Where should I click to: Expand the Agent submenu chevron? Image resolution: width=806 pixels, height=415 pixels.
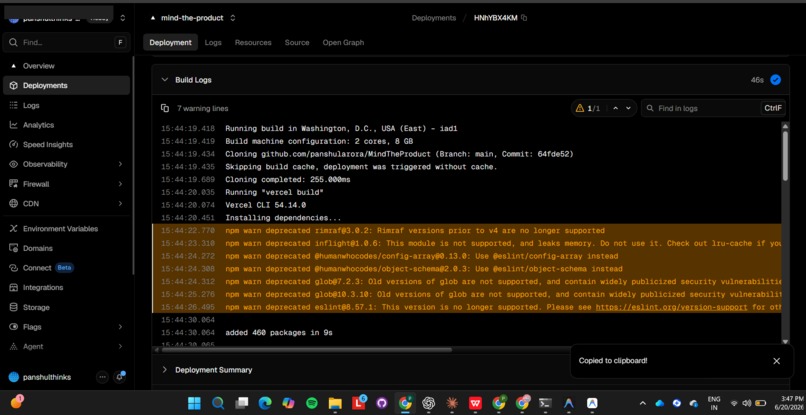tap(120, 347)
